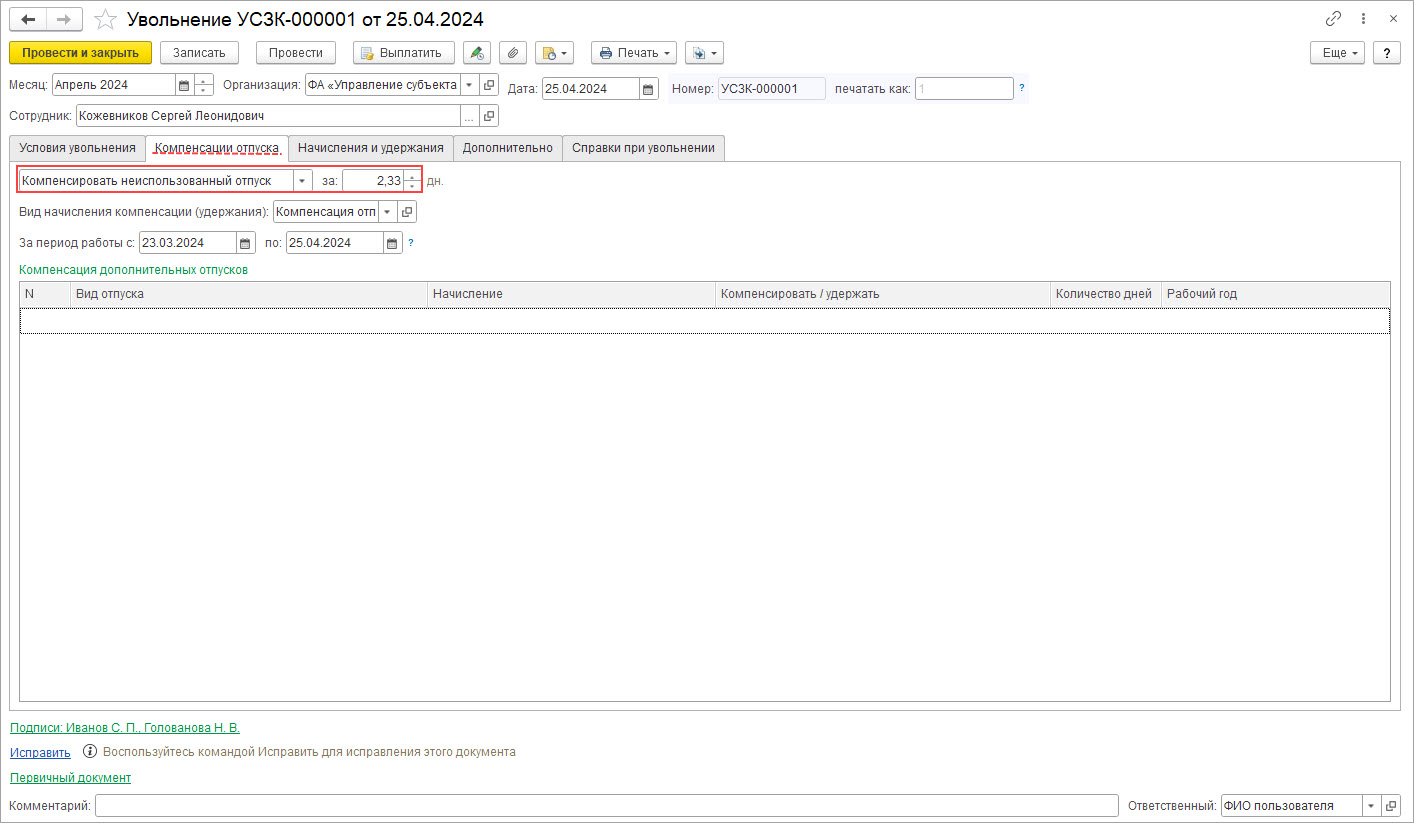Increase compensation days spinner up
This screenshot has height=823, width=1414.
tap(412, 176)
